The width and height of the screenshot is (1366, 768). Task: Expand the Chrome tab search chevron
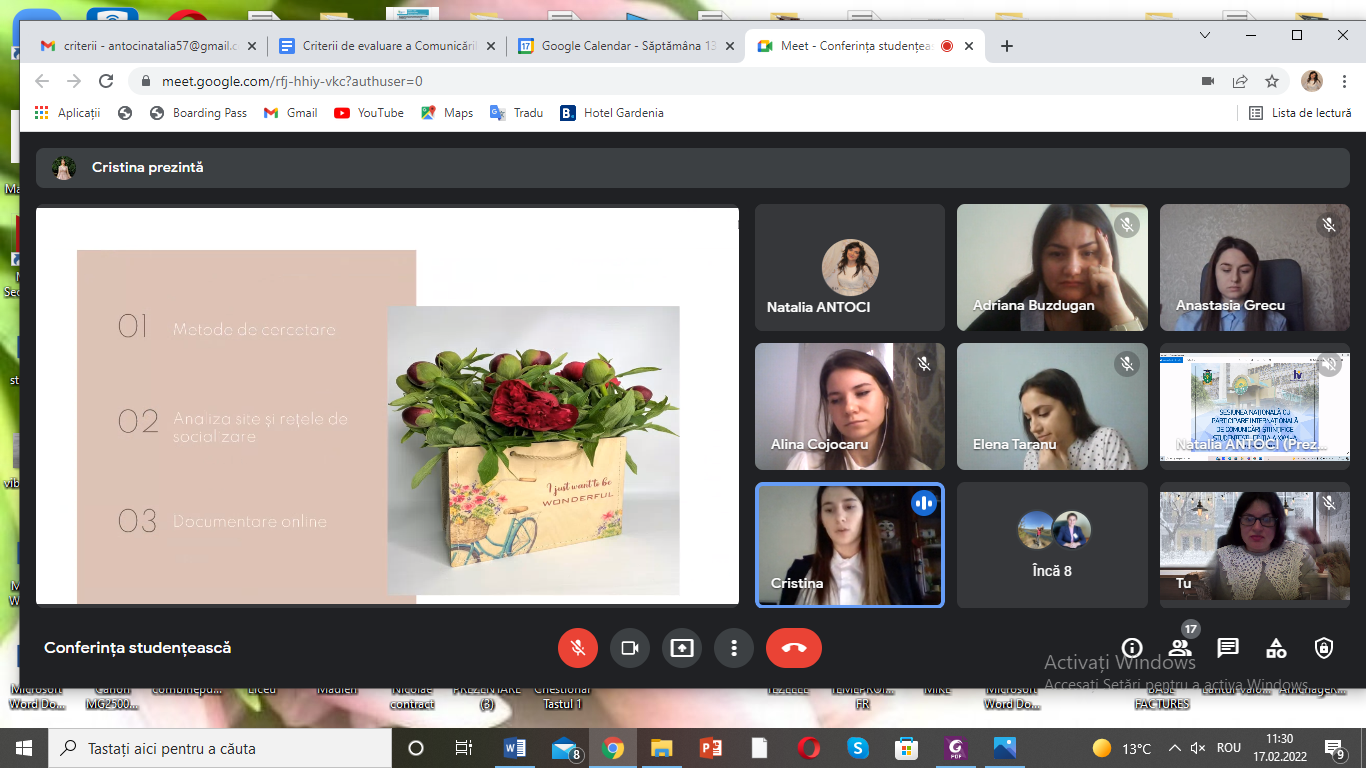pos(1207,35)
